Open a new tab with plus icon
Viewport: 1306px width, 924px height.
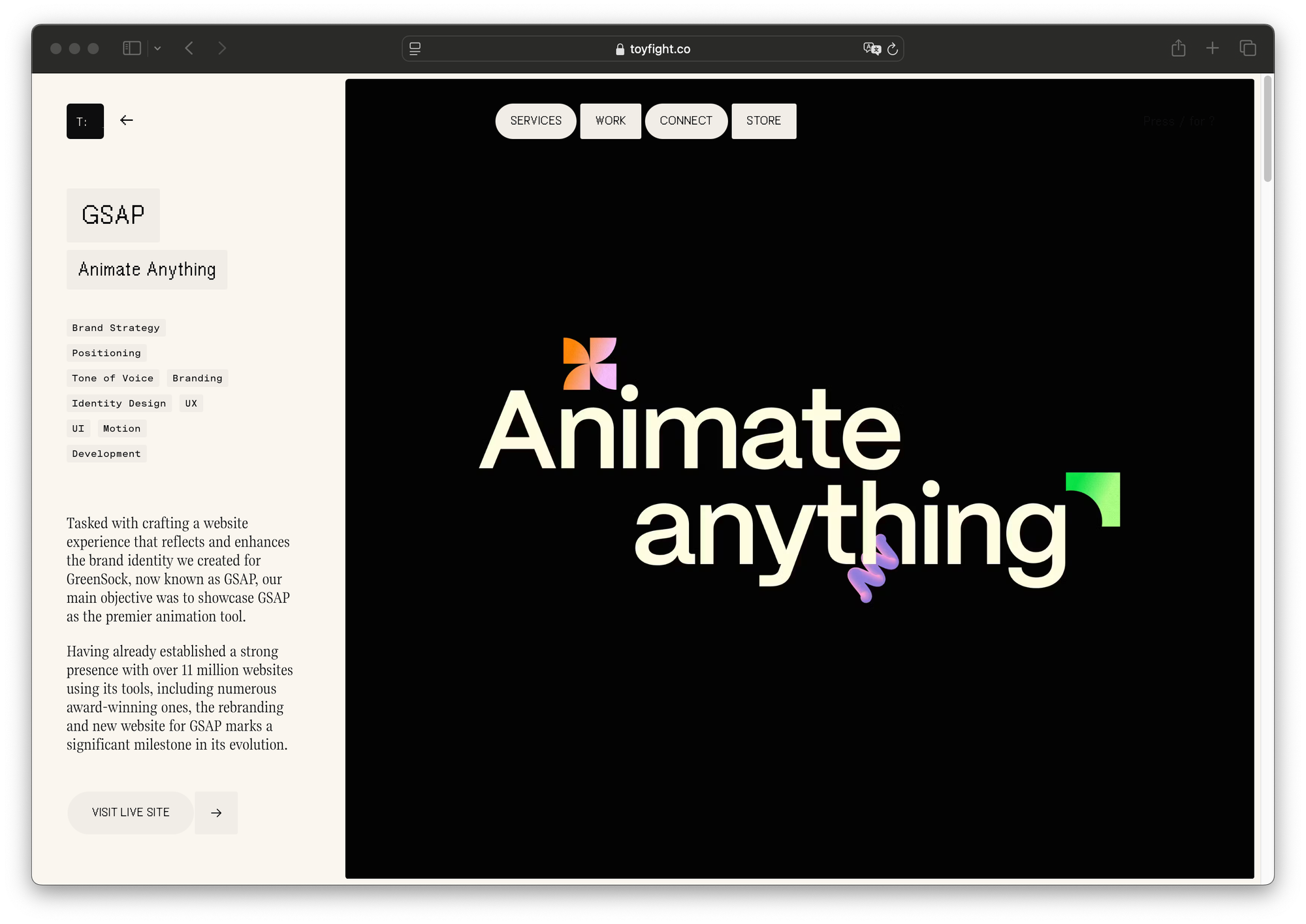tap(1212, 48)
